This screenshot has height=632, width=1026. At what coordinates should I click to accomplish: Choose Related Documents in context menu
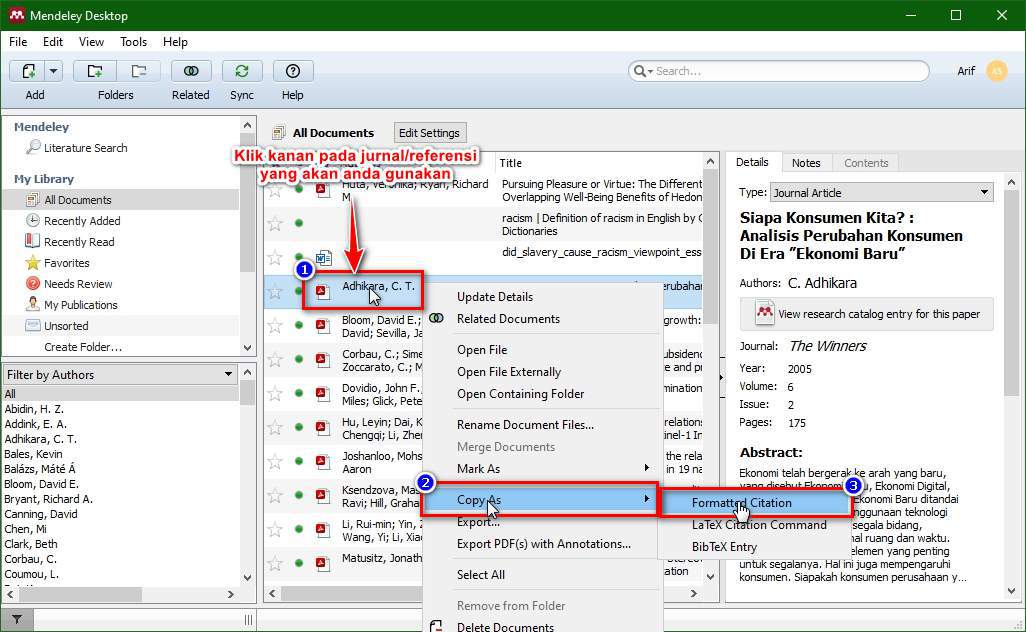pyautogui.click(x=508, y=319)
